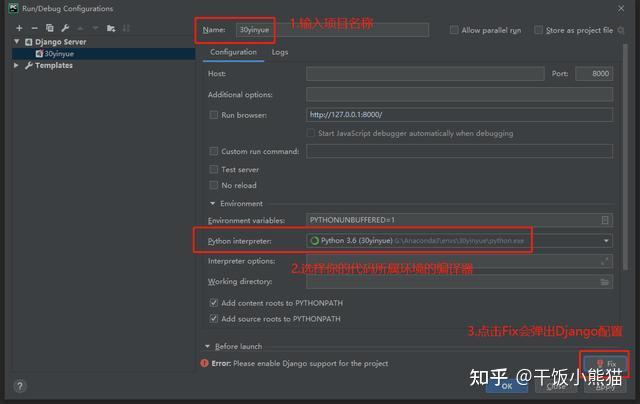Close the Run/Debug Configurations dialog
The width and height of the screenshot is (640, 404).
621,9
